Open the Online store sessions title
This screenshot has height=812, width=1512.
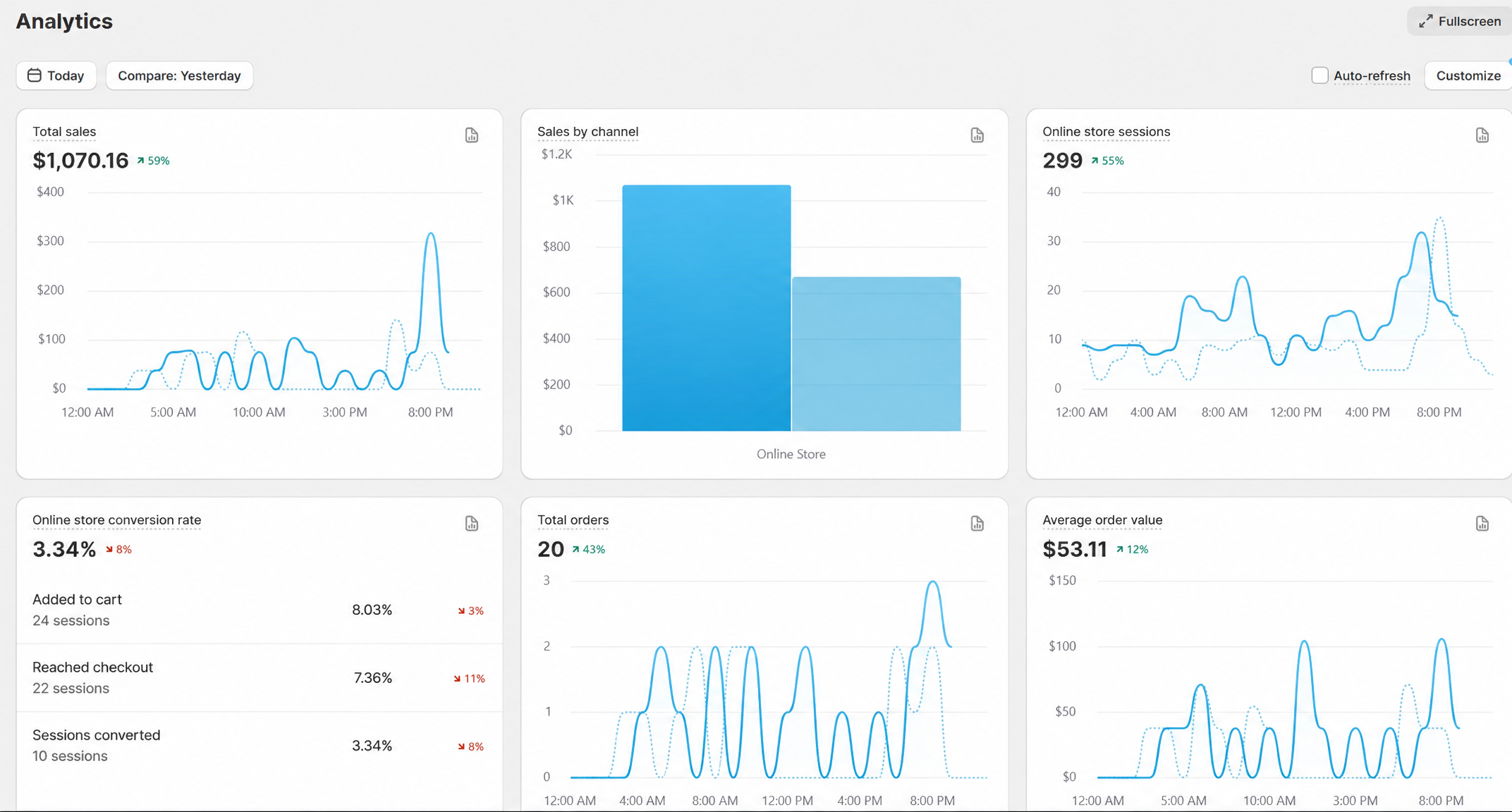tap(1106, 132)
